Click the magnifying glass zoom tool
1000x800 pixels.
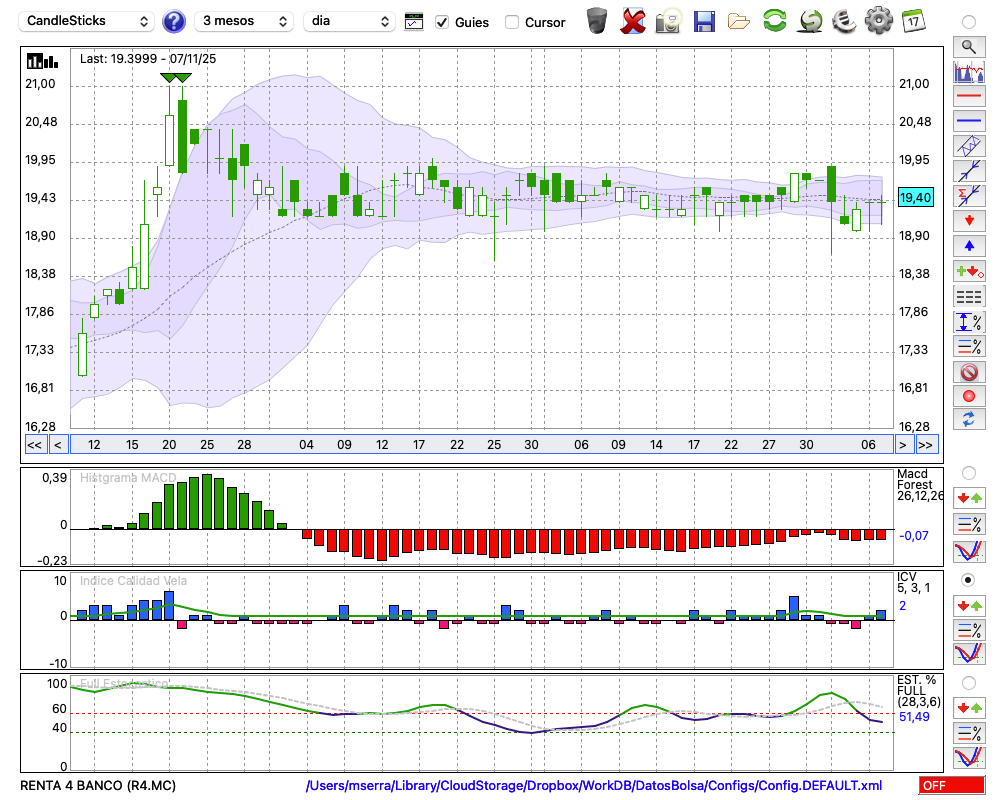coord(968,46)
